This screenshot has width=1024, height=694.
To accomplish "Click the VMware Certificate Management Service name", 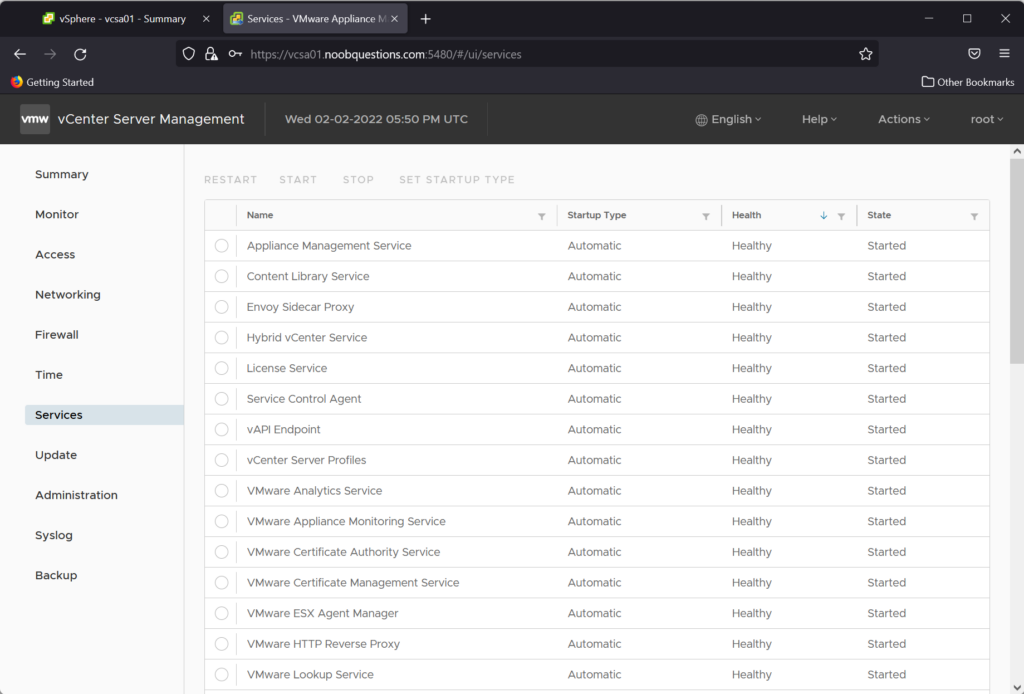I will (353, 583).
